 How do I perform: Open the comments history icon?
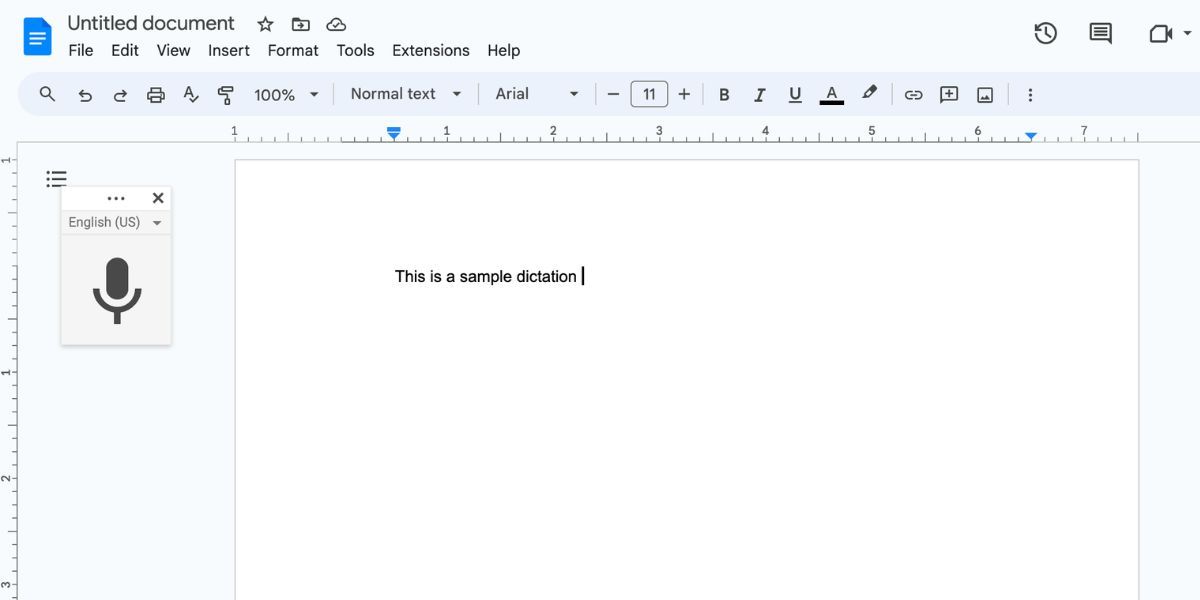1100,33
